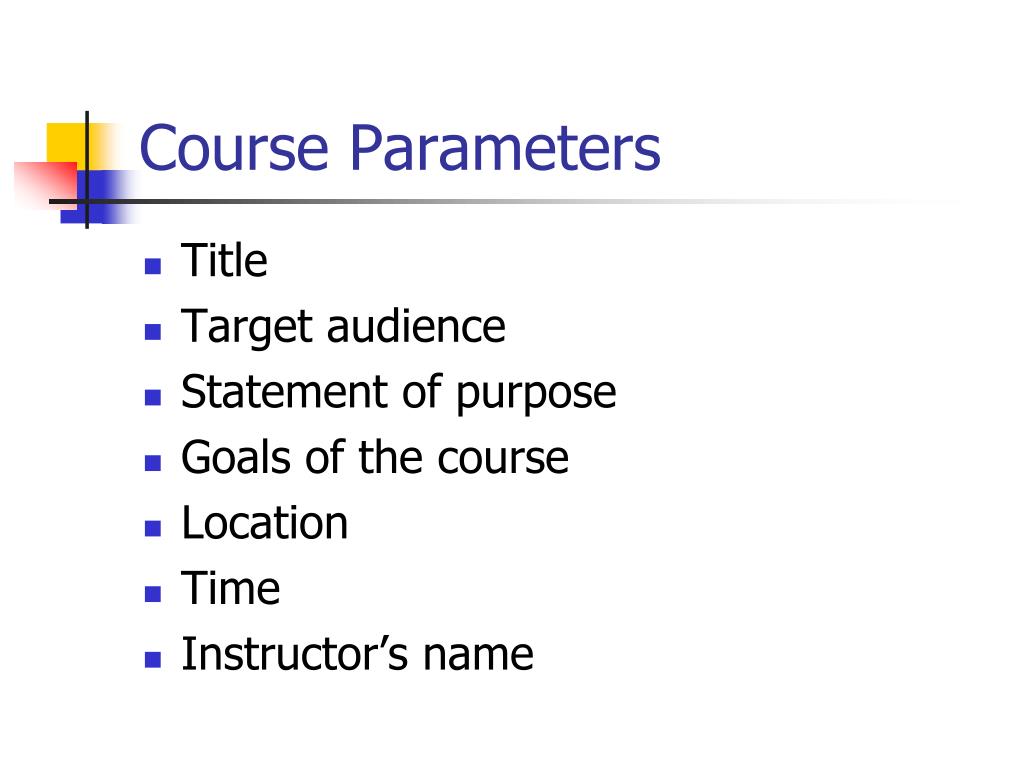Screen dimensions: 1024x768
Task: Click the word Parameters in the heading
Action: pos(505,148)
